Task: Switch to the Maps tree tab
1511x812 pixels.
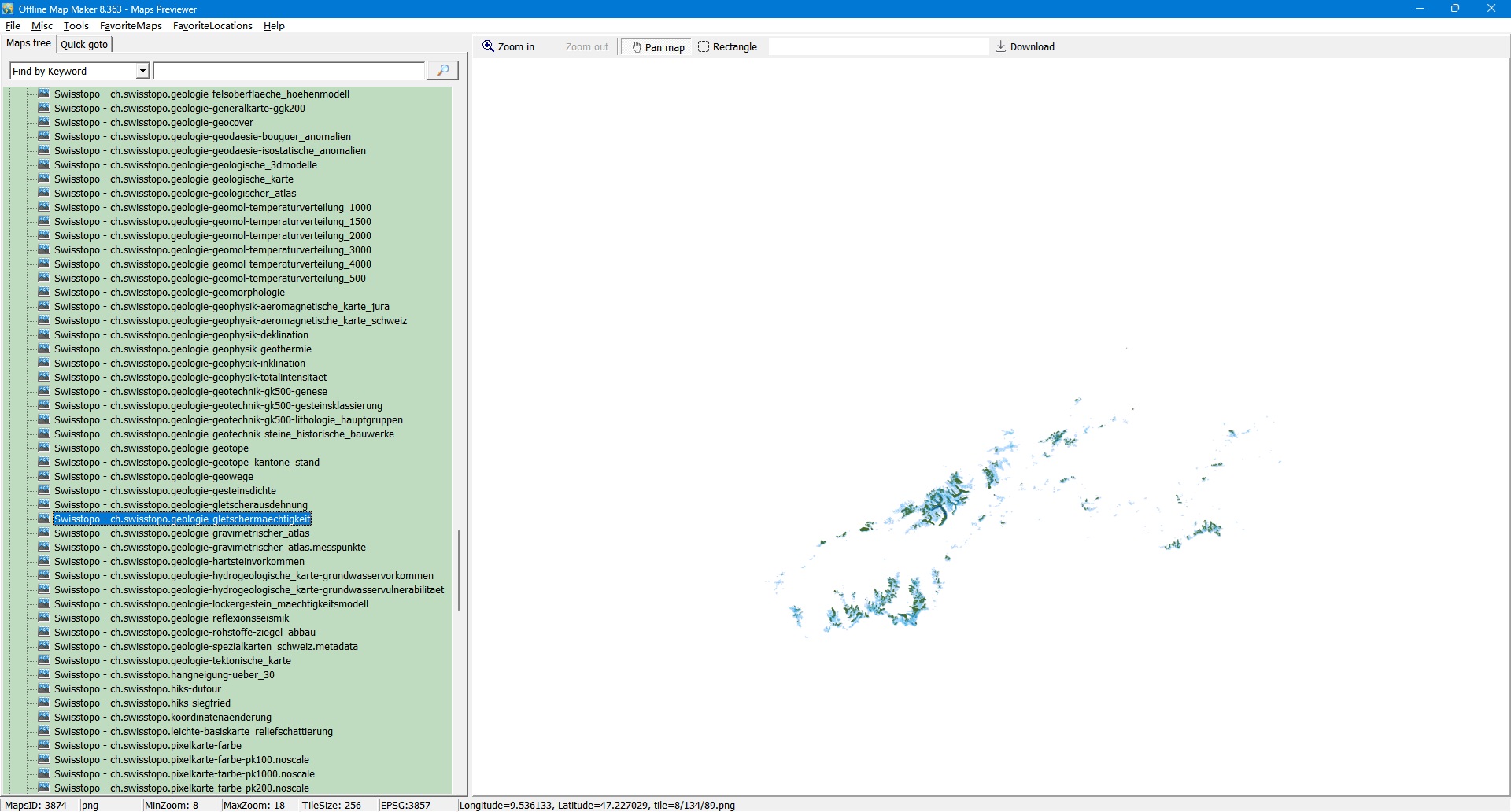Action: [29, 43]
